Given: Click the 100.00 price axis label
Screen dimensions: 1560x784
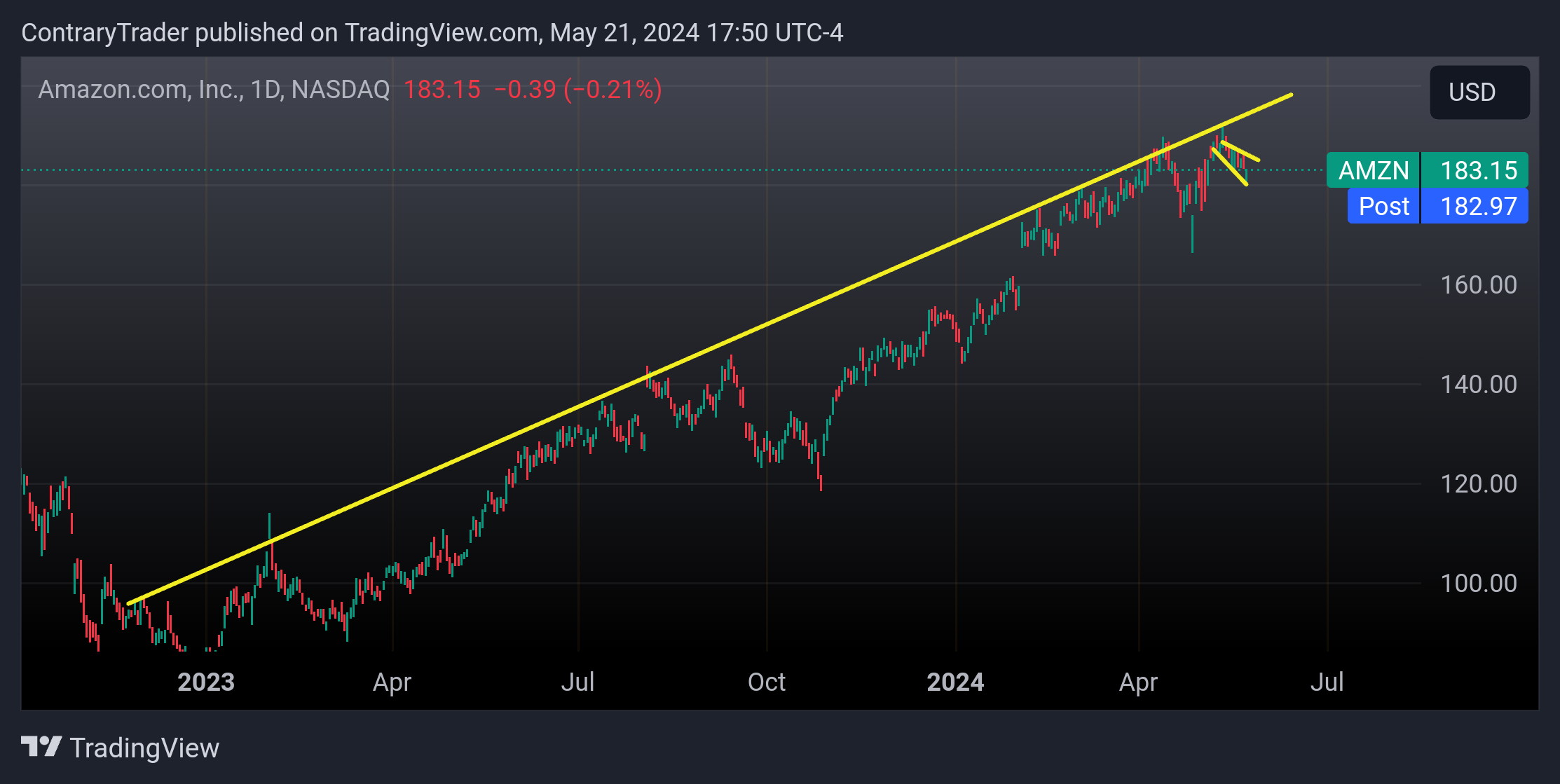Looking at the screenshot, I should click(1478, 584).
